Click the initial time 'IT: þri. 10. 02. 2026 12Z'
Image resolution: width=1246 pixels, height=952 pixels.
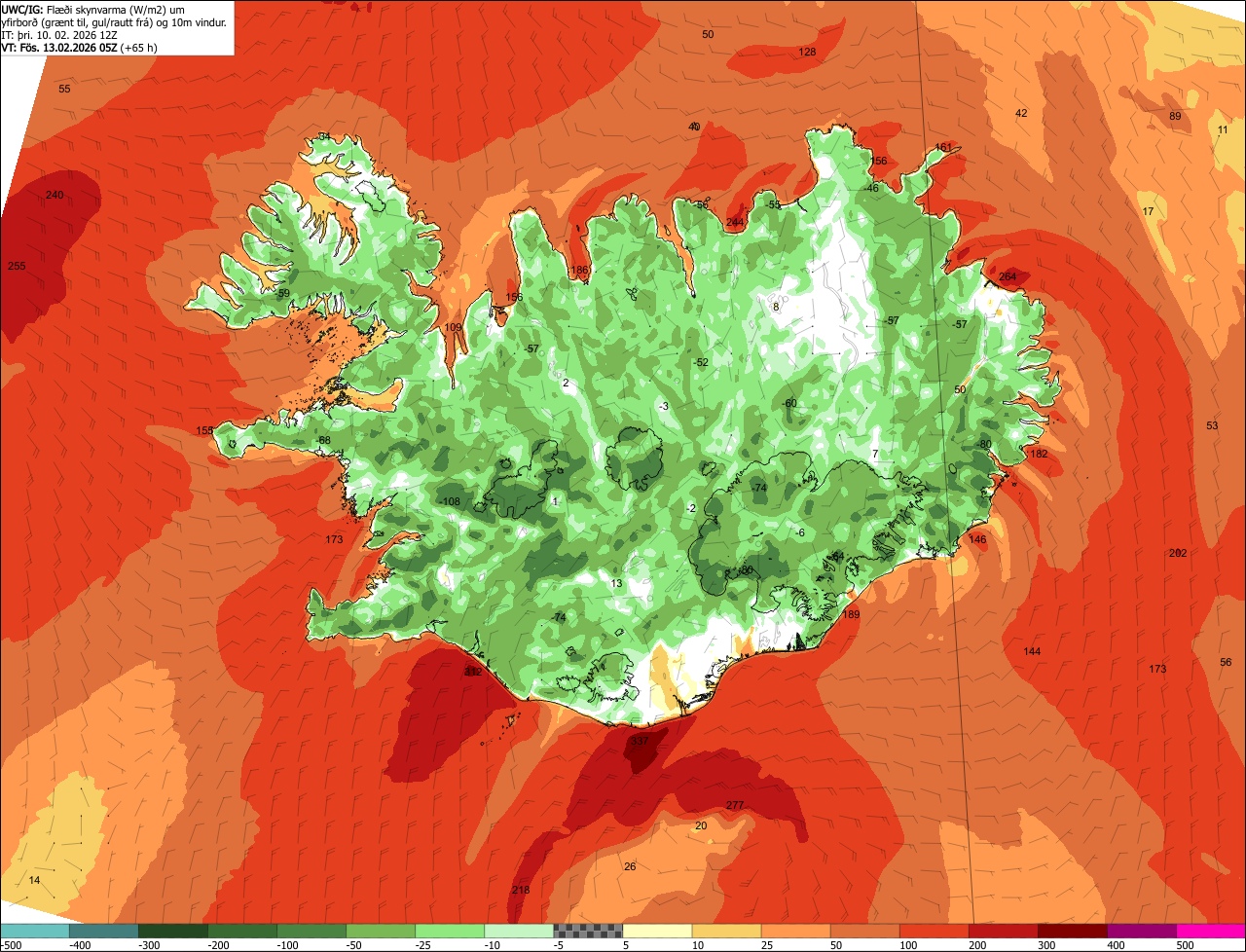[x=59, y=34]
